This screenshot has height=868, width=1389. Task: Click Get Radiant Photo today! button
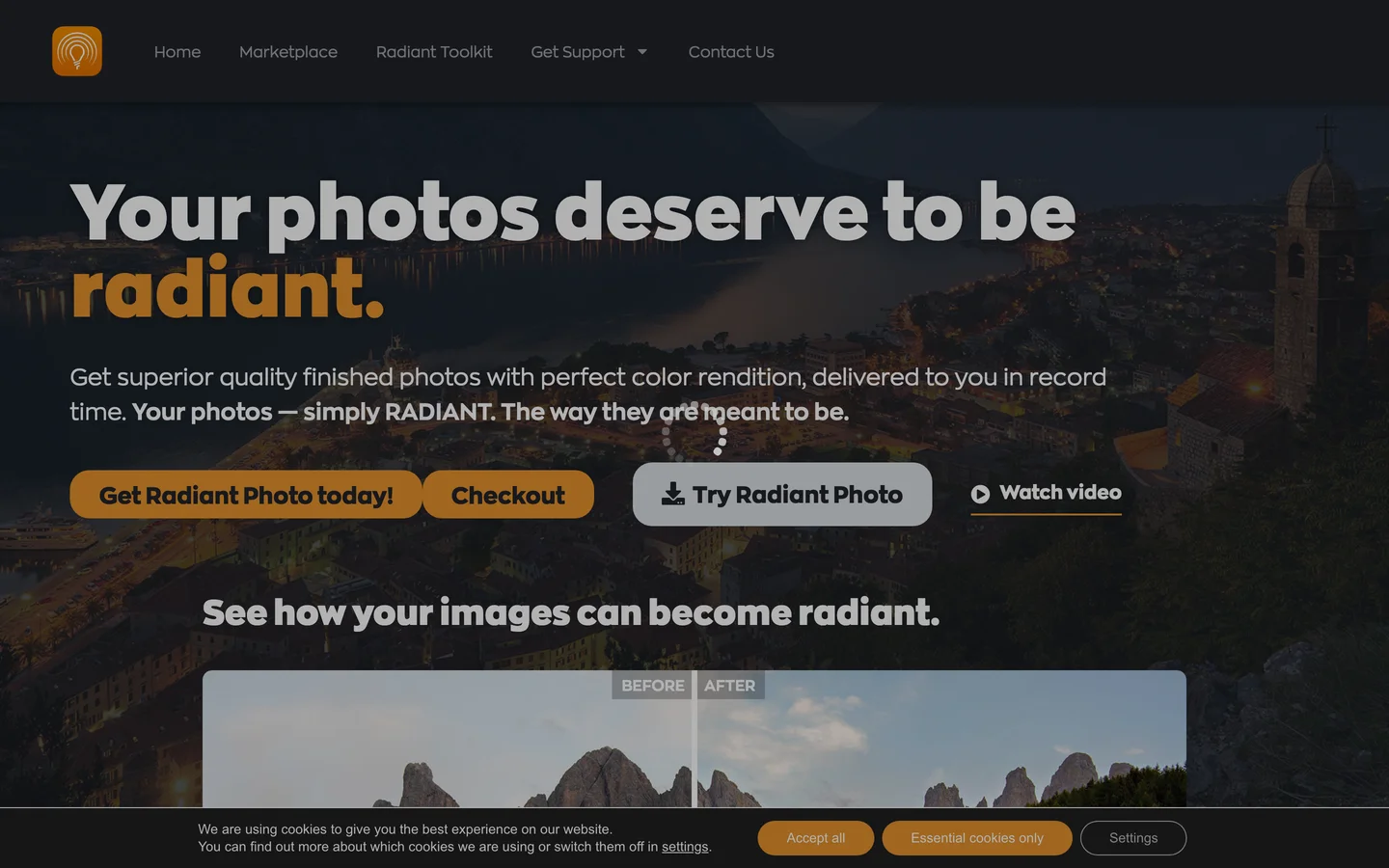[246, 495]
